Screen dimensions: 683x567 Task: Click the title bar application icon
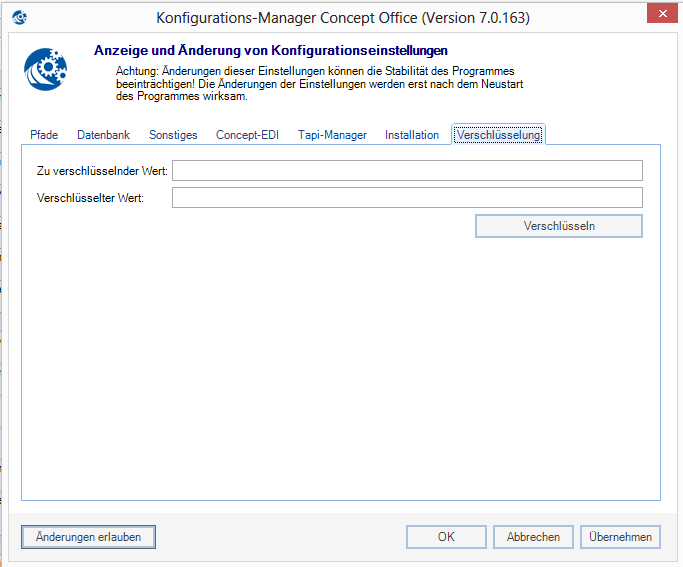pos(18,17)
